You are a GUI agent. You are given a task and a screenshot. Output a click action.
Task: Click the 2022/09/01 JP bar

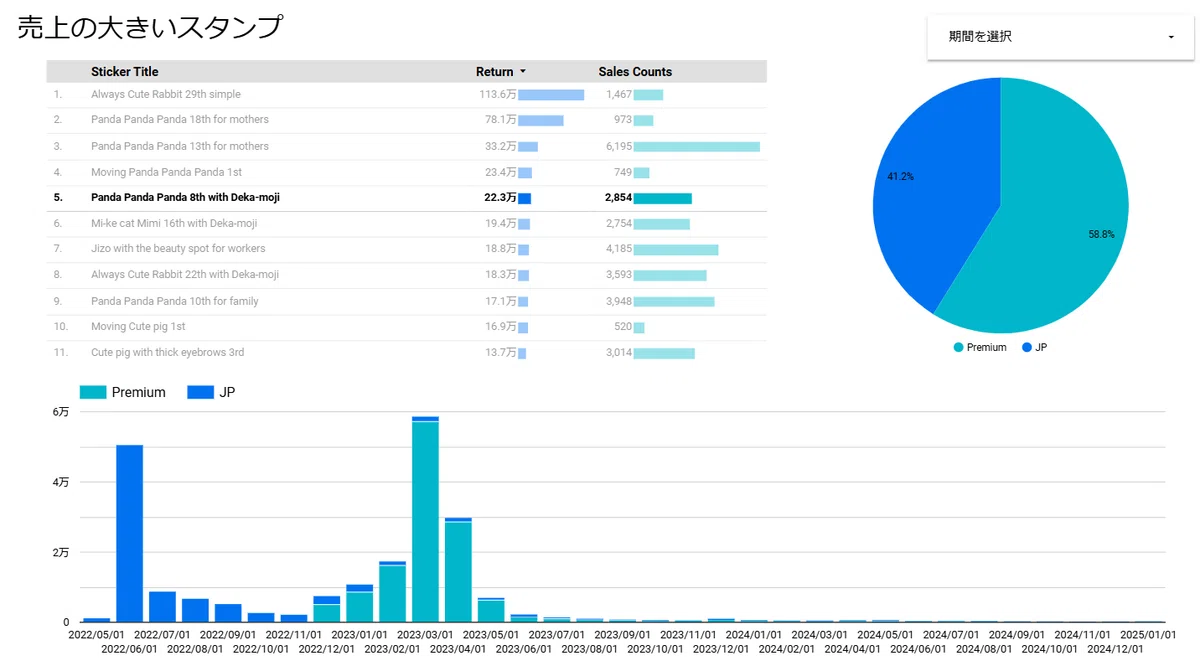pyautogui.click(x=228, y=613)
